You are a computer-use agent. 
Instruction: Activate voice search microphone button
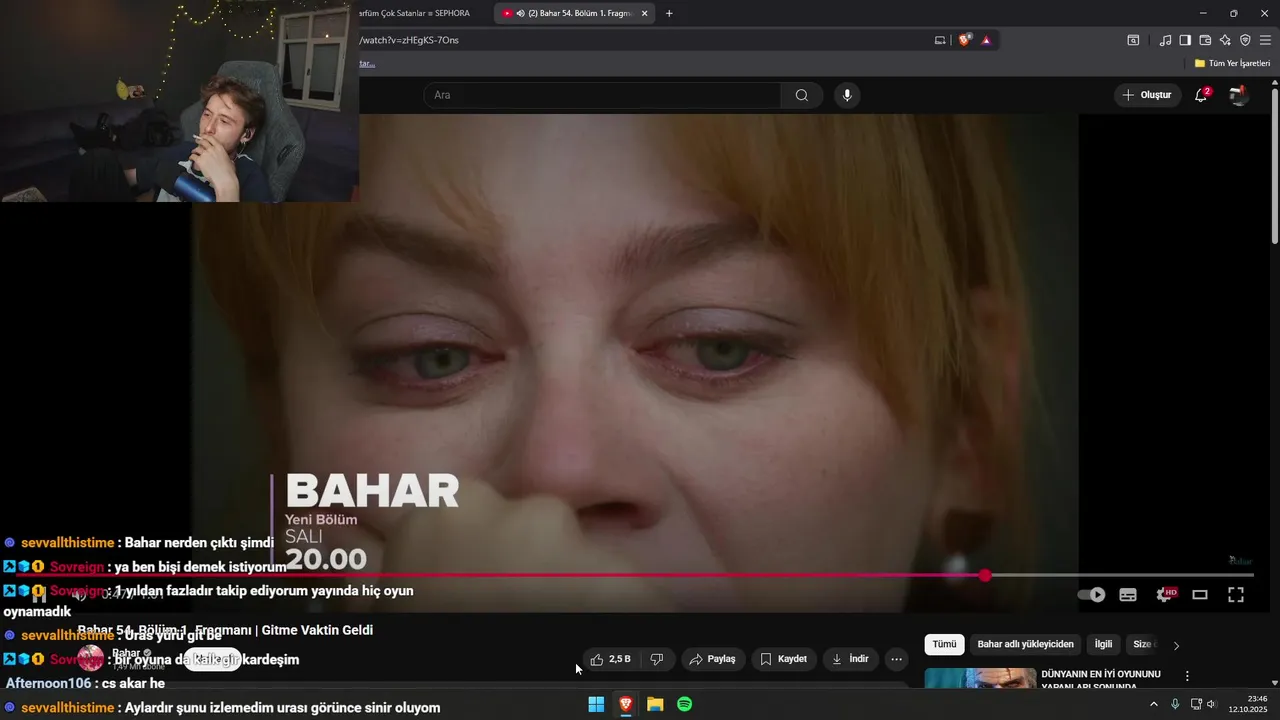[847, 95]
